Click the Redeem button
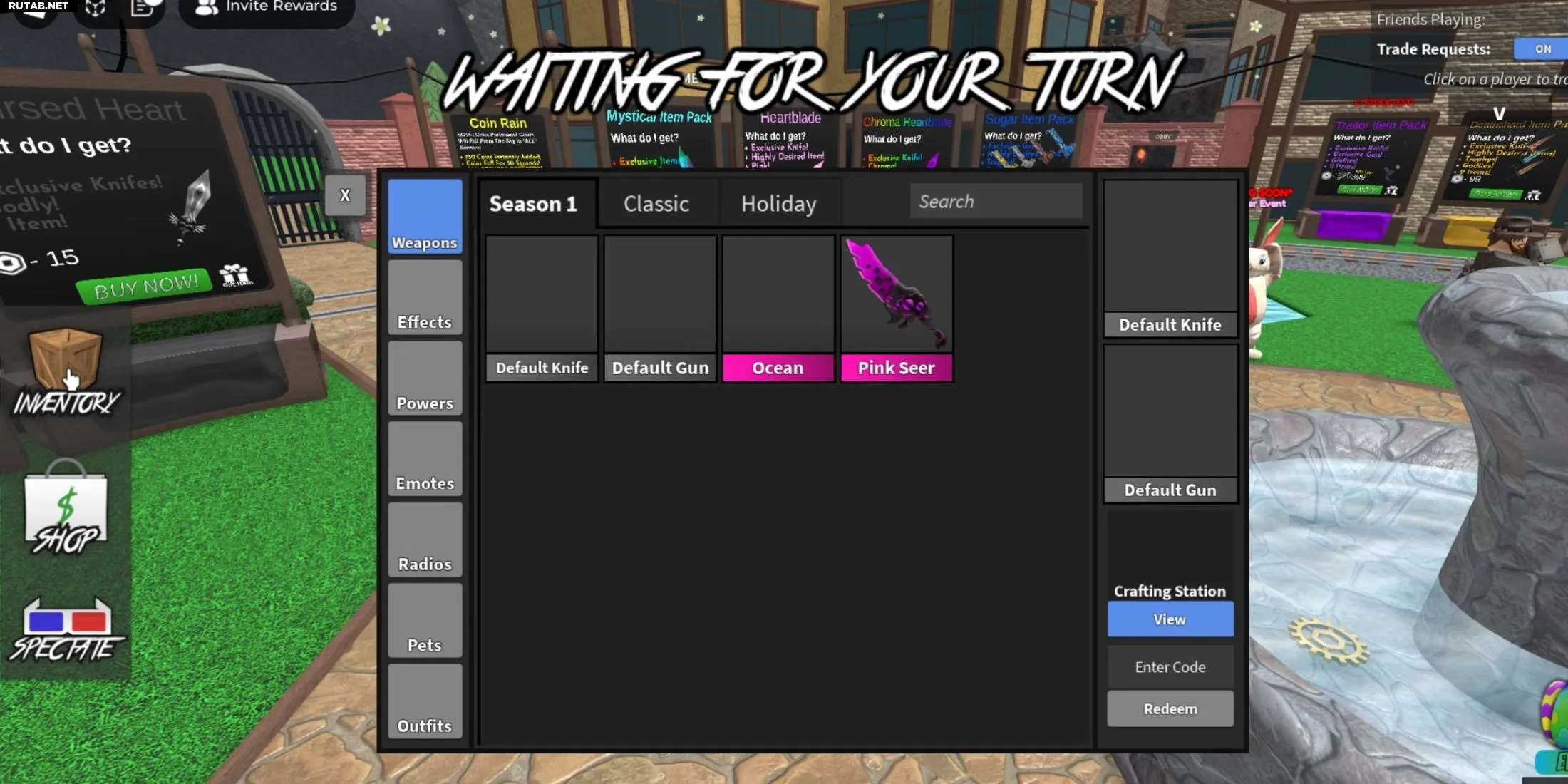This screenshot has height=784, width=1568. (1170, 709)
